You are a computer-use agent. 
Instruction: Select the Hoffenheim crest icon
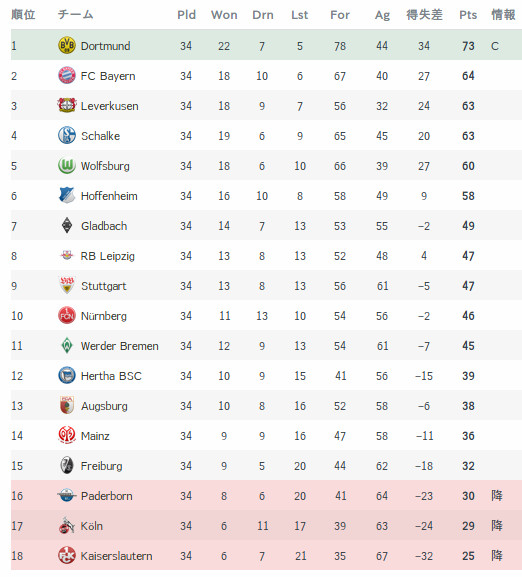pos(67,195)
